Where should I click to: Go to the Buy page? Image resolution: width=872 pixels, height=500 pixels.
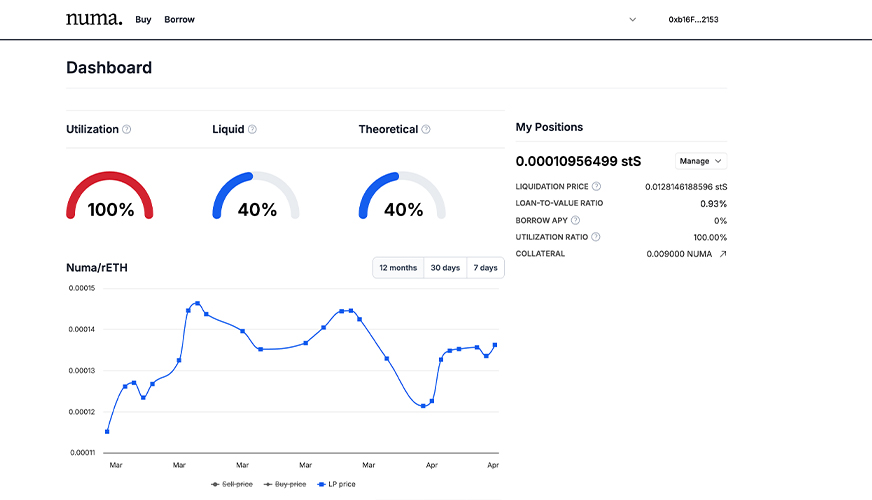(x=143, y=19)
